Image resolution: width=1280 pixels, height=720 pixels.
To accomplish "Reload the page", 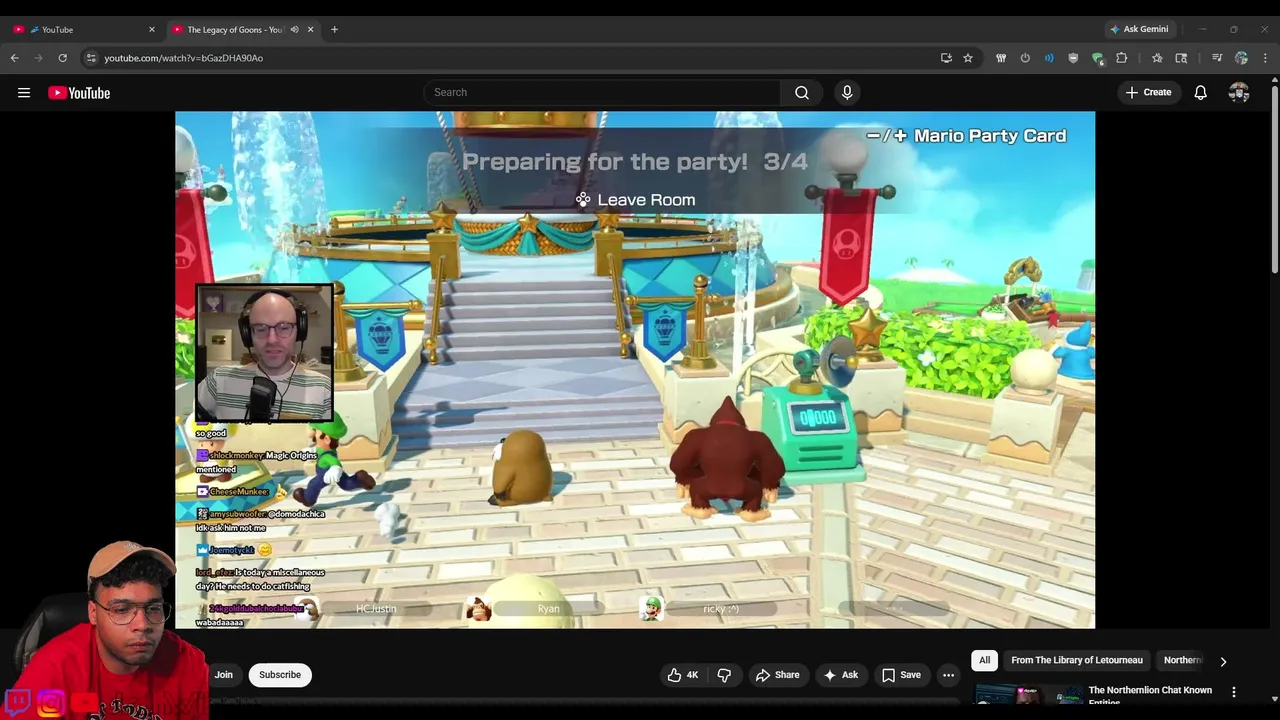I will pyautogui.click(x=62, y=58).
